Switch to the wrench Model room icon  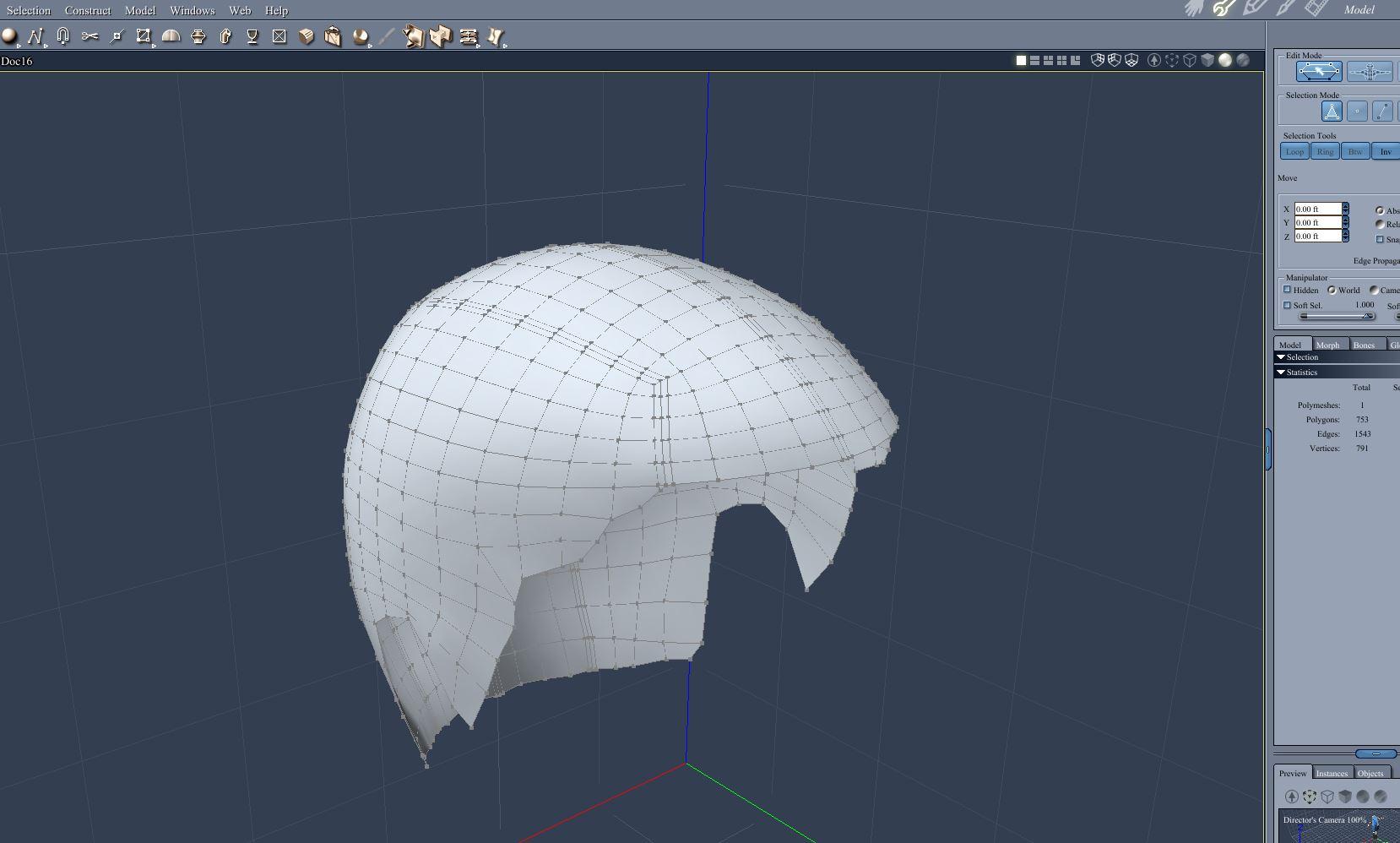click(1224, 9)
